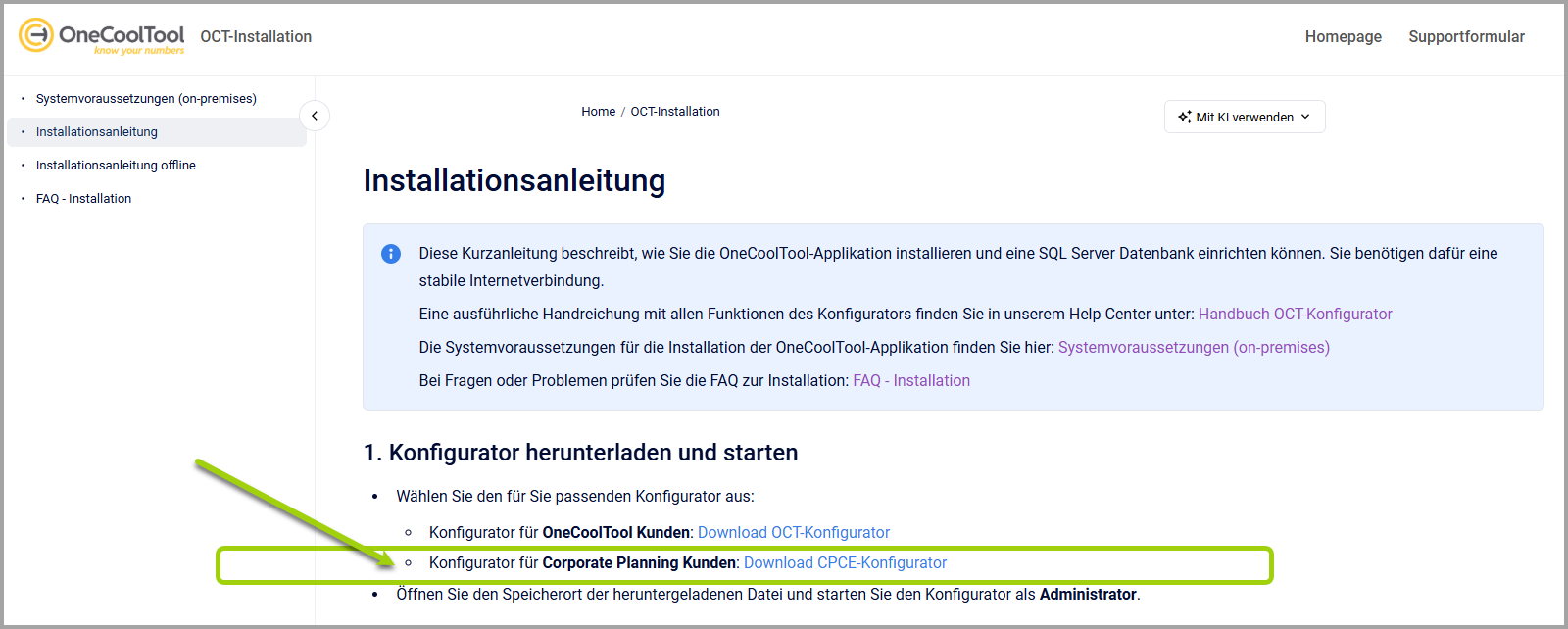1568x629 pixels.
Task: Click the Download CPCE-Konfigurator link
Action: point(845,563)
